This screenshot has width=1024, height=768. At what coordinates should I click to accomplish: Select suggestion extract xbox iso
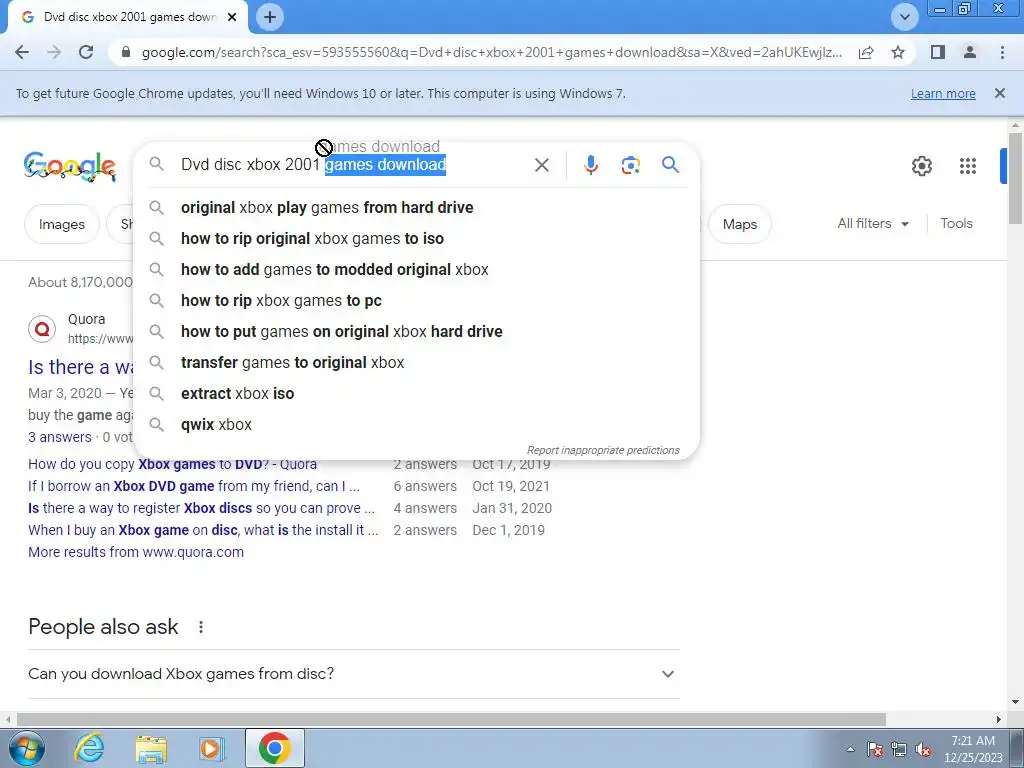[416, 394]
